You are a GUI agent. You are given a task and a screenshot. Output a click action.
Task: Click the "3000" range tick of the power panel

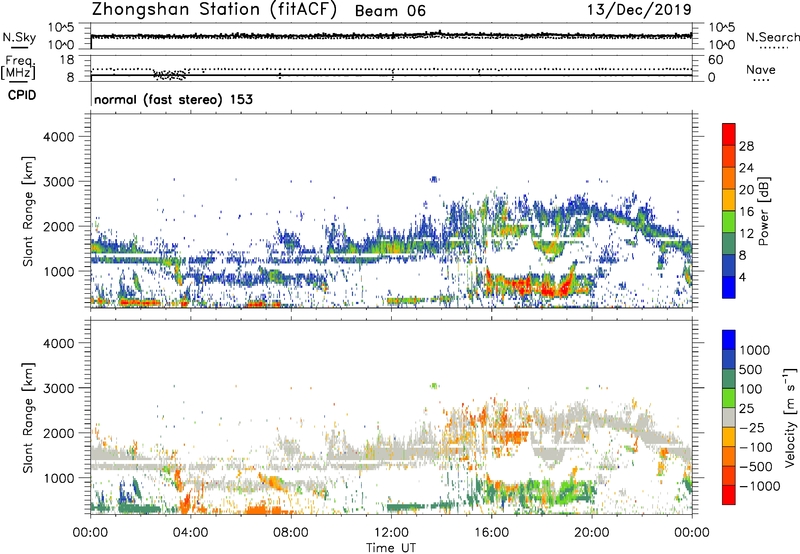pyautogui.click(x=58, y=182)
